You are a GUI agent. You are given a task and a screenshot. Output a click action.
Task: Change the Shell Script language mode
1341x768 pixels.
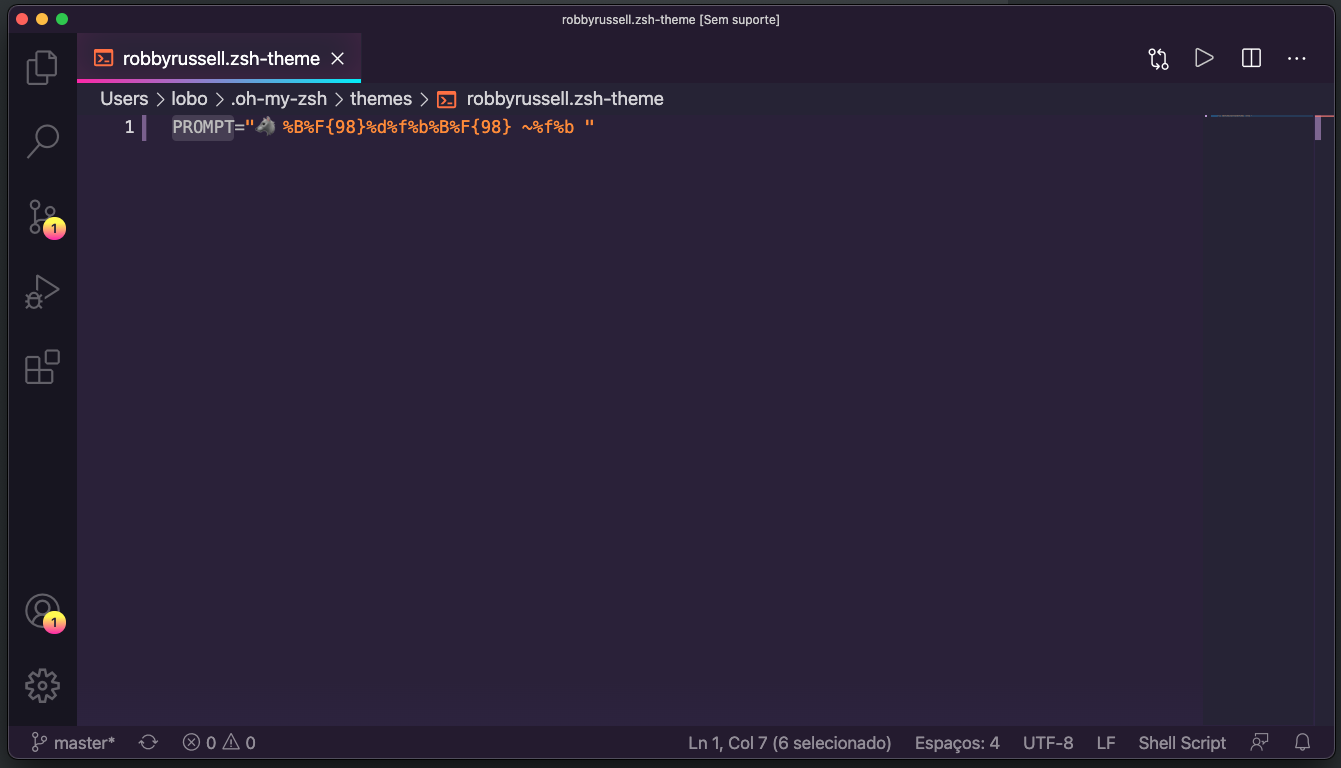coord(1182,743)
